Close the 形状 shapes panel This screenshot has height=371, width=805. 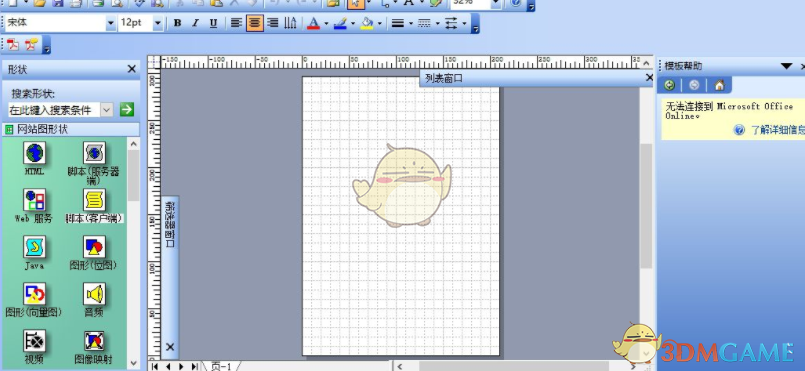pyautogui.click(x=131, y=69)
